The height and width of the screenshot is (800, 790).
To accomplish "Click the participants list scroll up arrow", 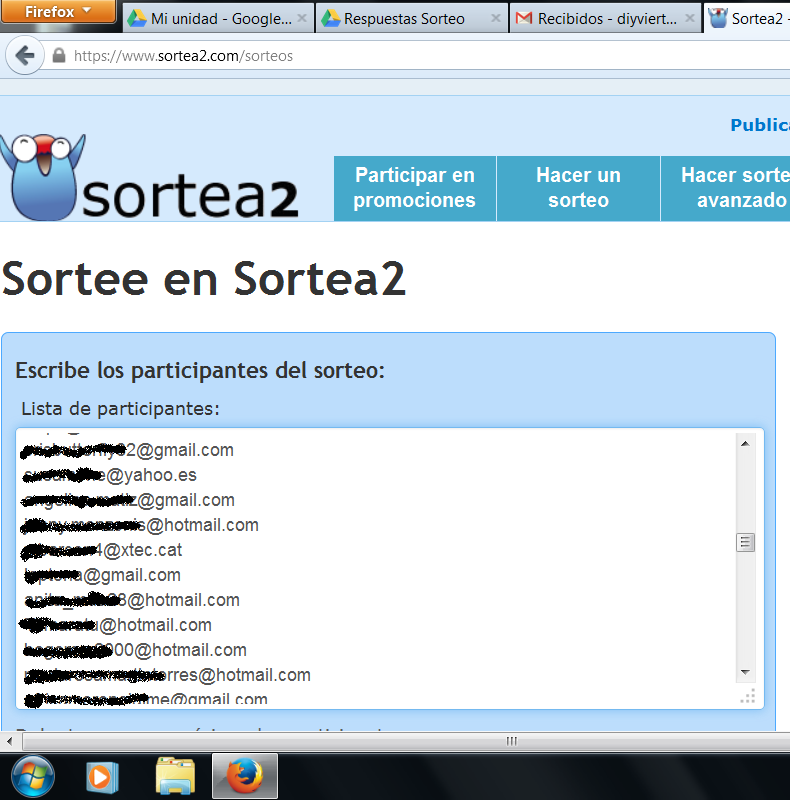I will [x=745, y=443].
